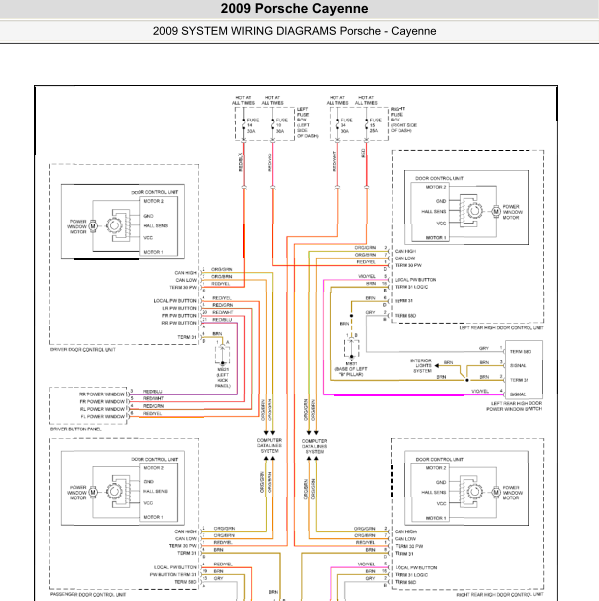Click the vertical "RED/BLK" wire label
This screenshot has width=599, height=601.
(241, 162)
